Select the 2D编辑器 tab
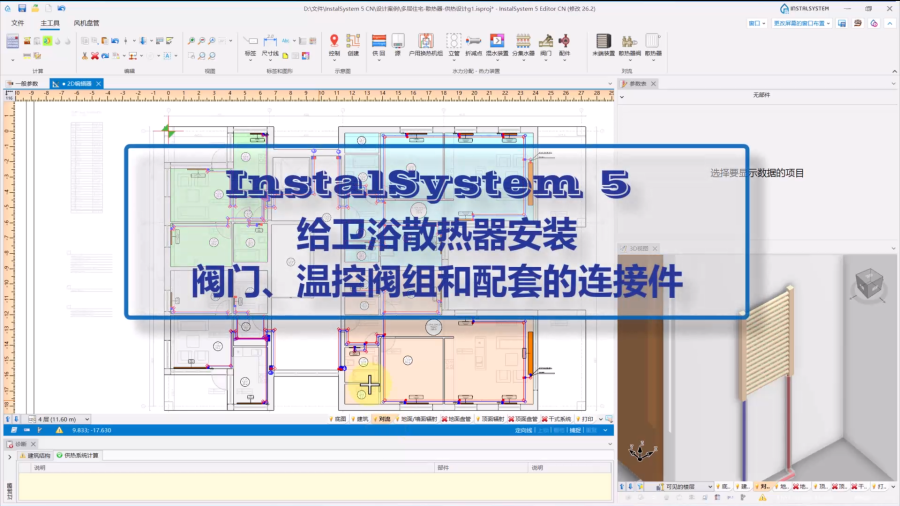 click(75, 84)
